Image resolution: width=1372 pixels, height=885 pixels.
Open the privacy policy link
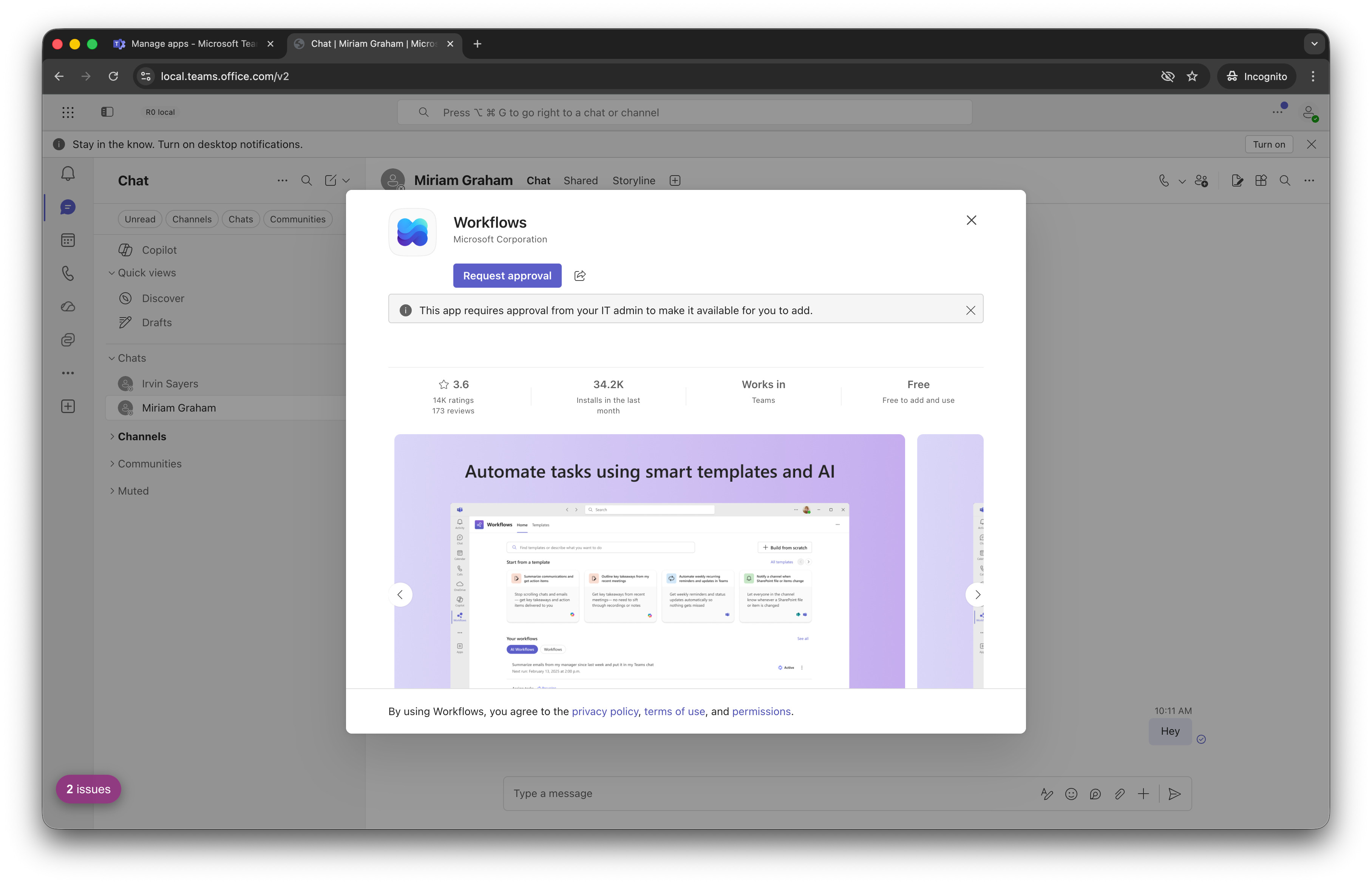[605, 711]
